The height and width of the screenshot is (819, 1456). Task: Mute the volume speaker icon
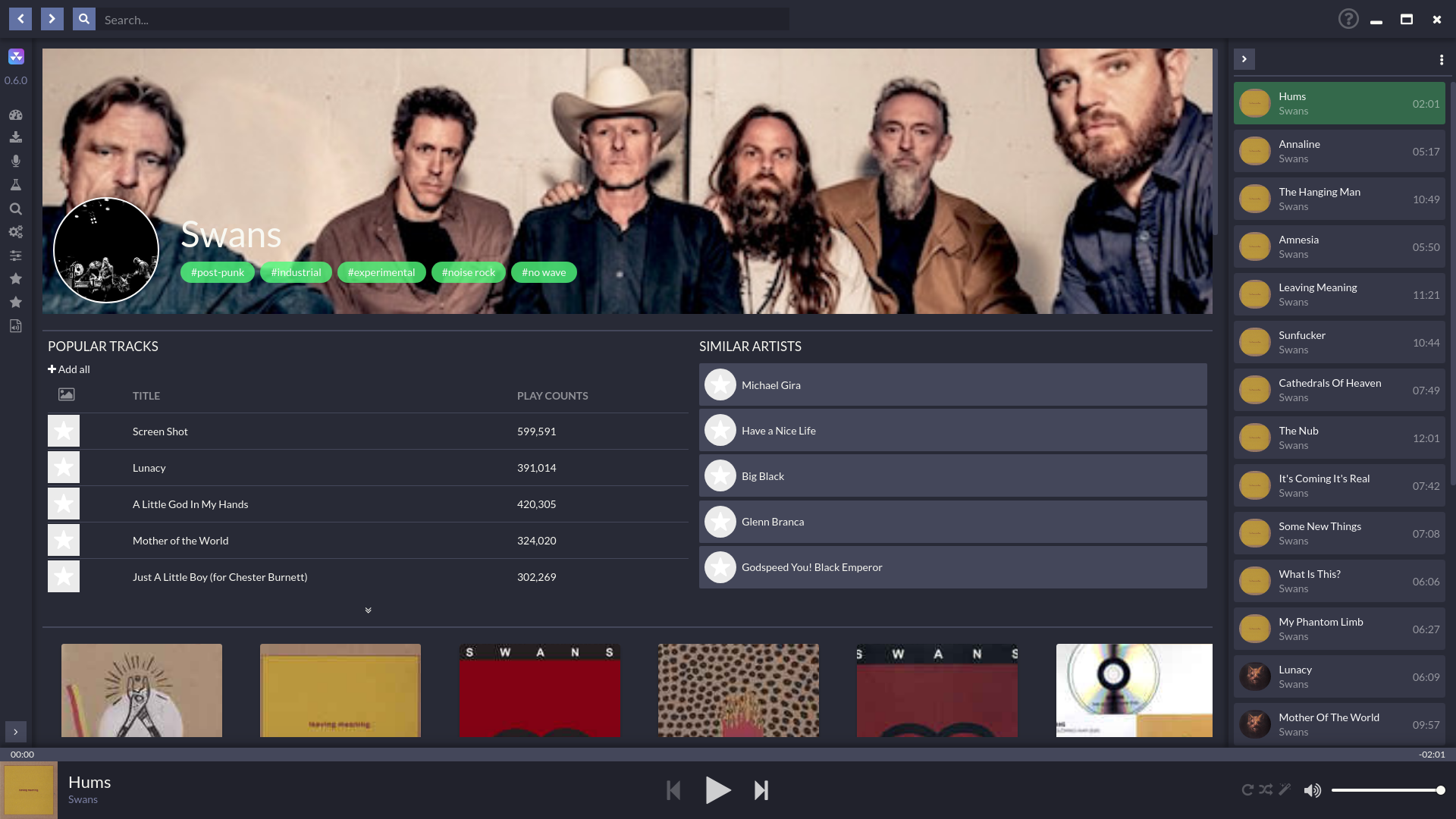(1312, 790)
